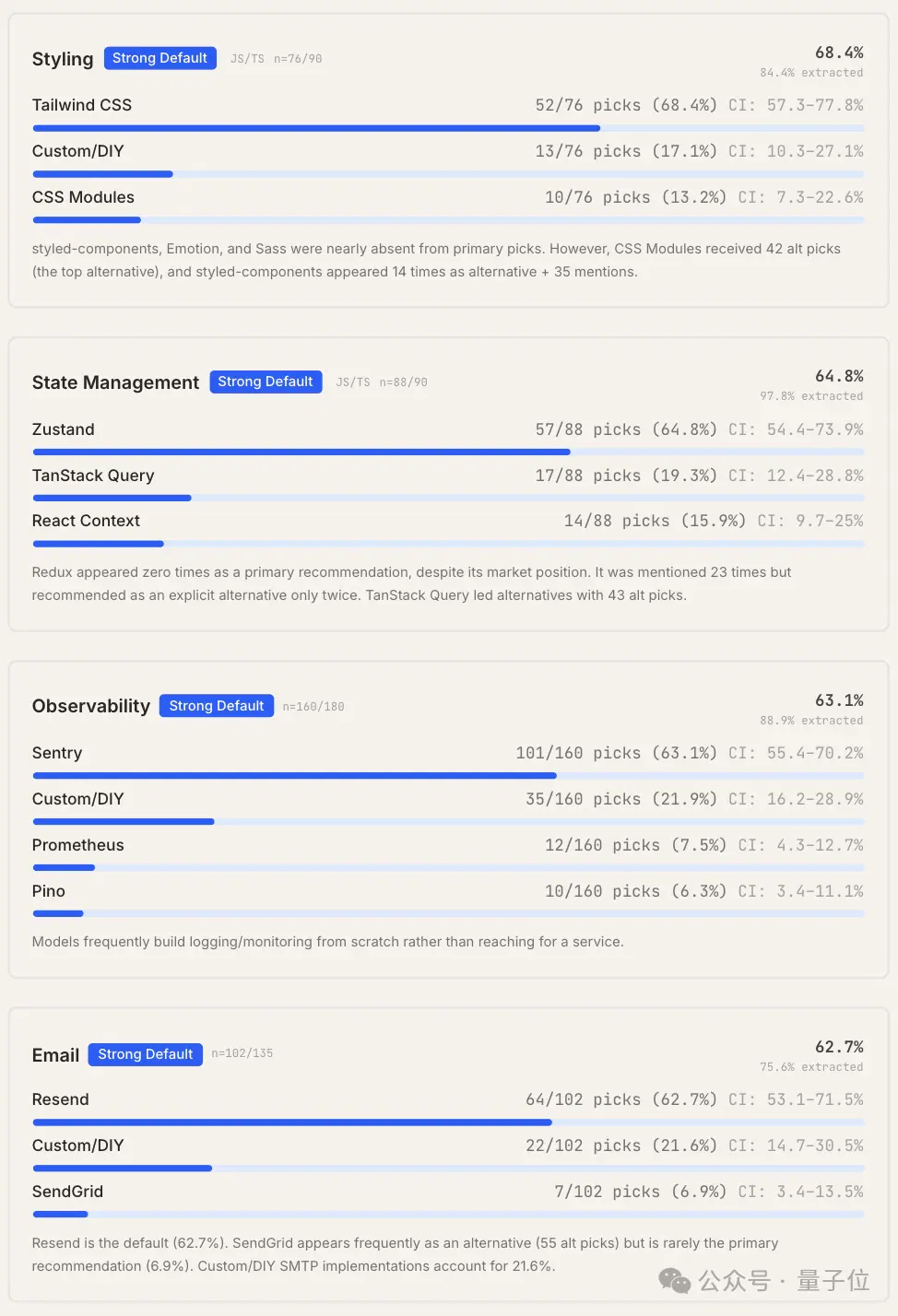Select the Strong Default badge beside Observability

(217, 706)
